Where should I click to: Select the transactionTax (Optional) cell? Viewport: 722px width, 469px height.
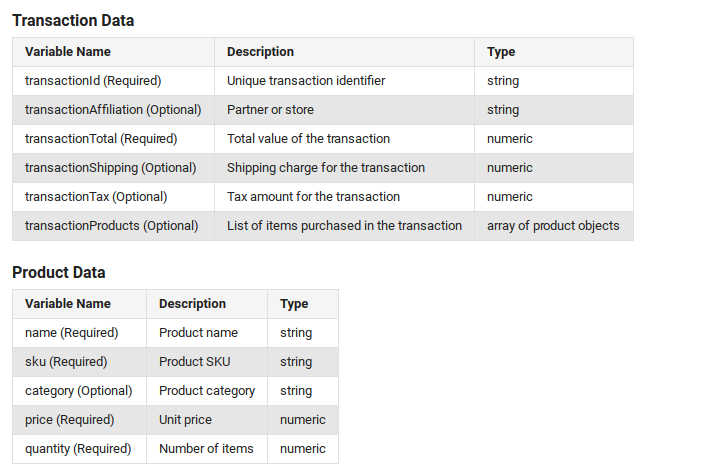[96, 197]
